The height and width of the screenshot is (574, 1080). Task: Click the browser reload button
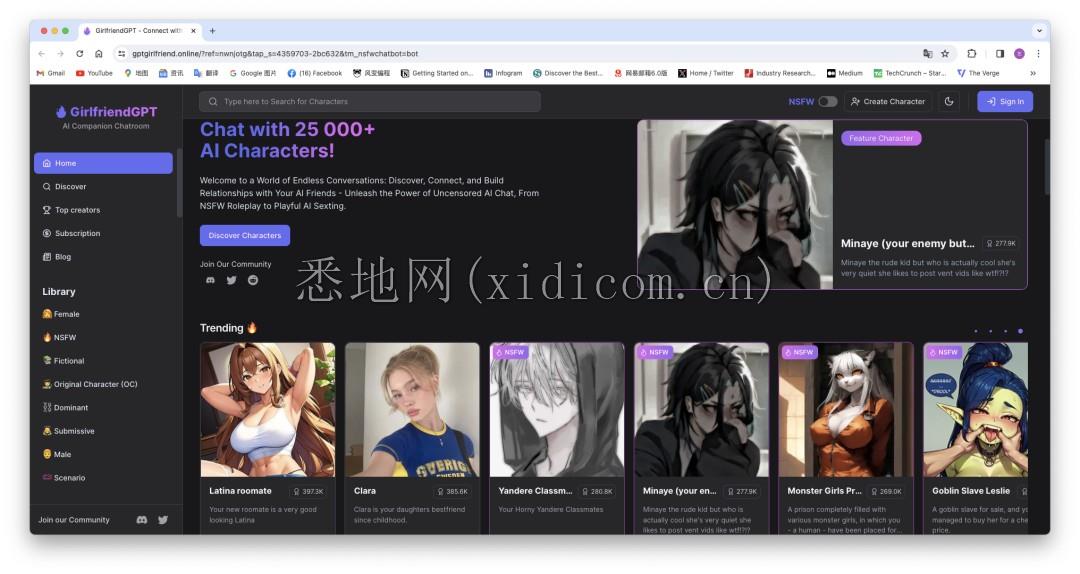tap(80, 54)
